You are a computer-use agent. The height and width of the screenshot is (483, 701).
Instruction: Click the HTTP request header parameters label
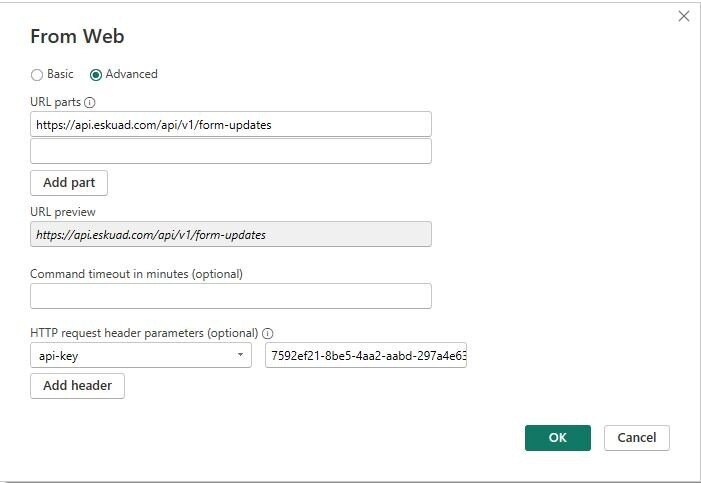point(144,333)
